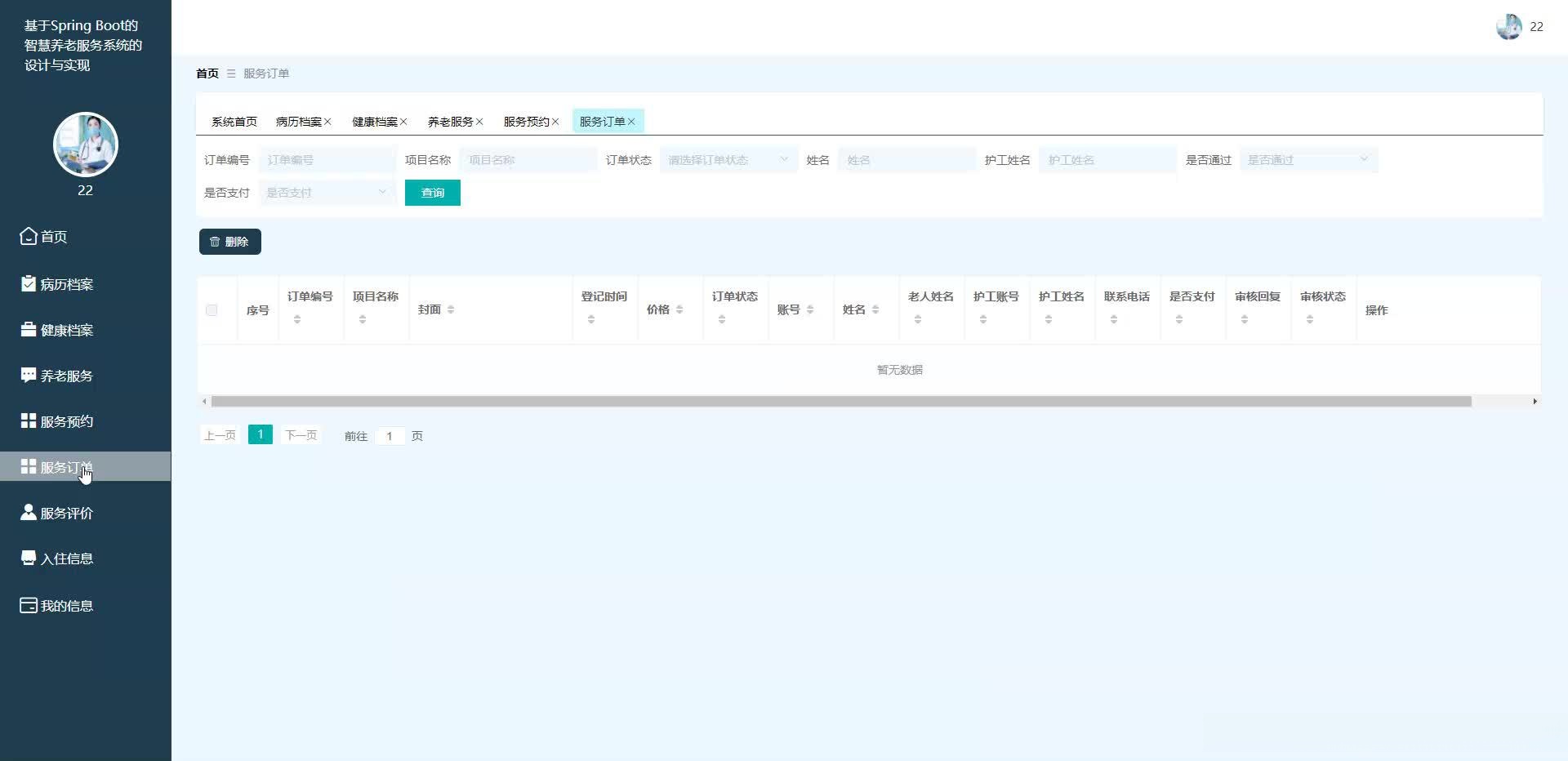Go to next page with 下一页
The height and width of the screenshot is (761, 1568).
point(301,435)
